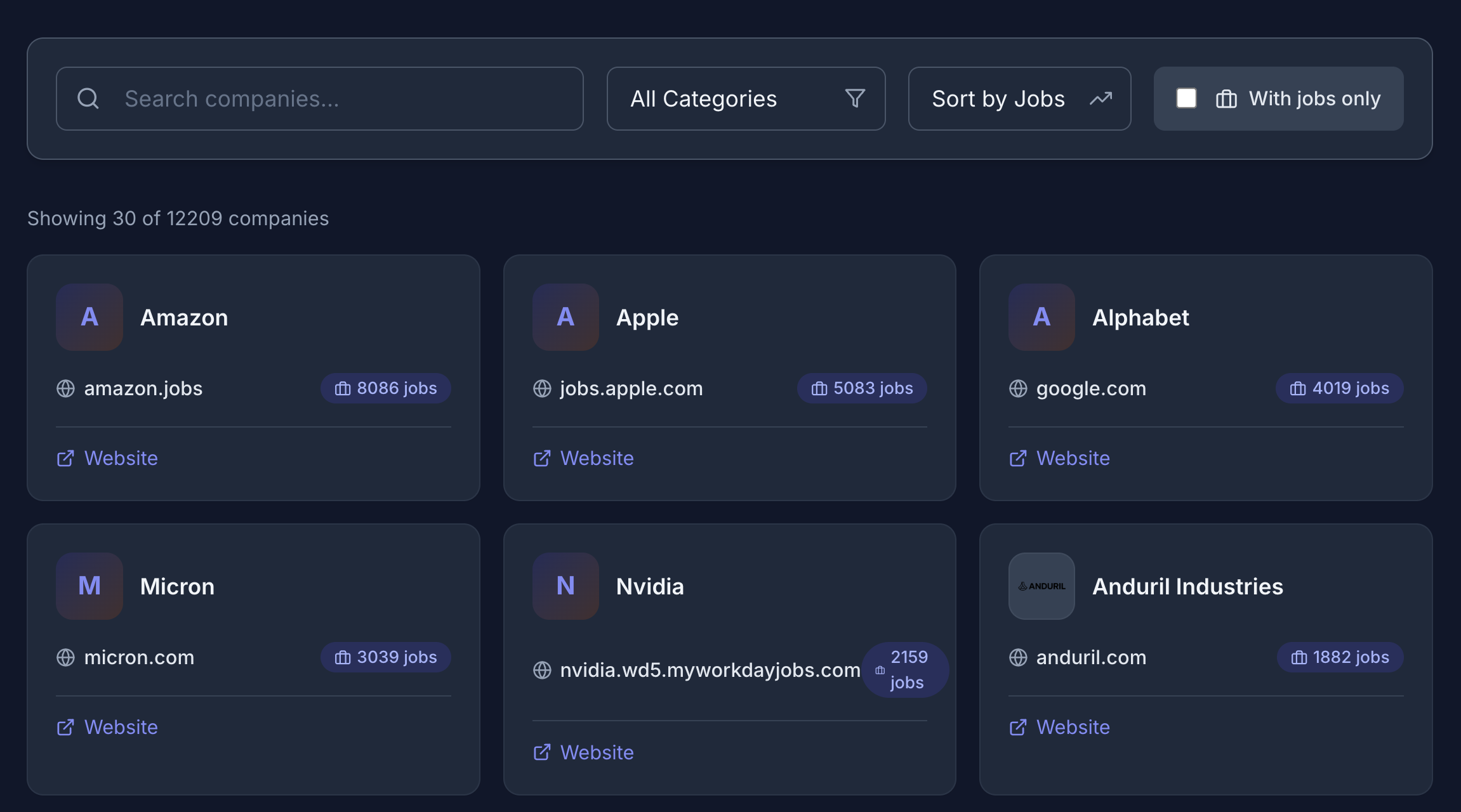Click the globe icon next to anduril.com
Screen dimensions: 1461x812
pos(1018,657)
